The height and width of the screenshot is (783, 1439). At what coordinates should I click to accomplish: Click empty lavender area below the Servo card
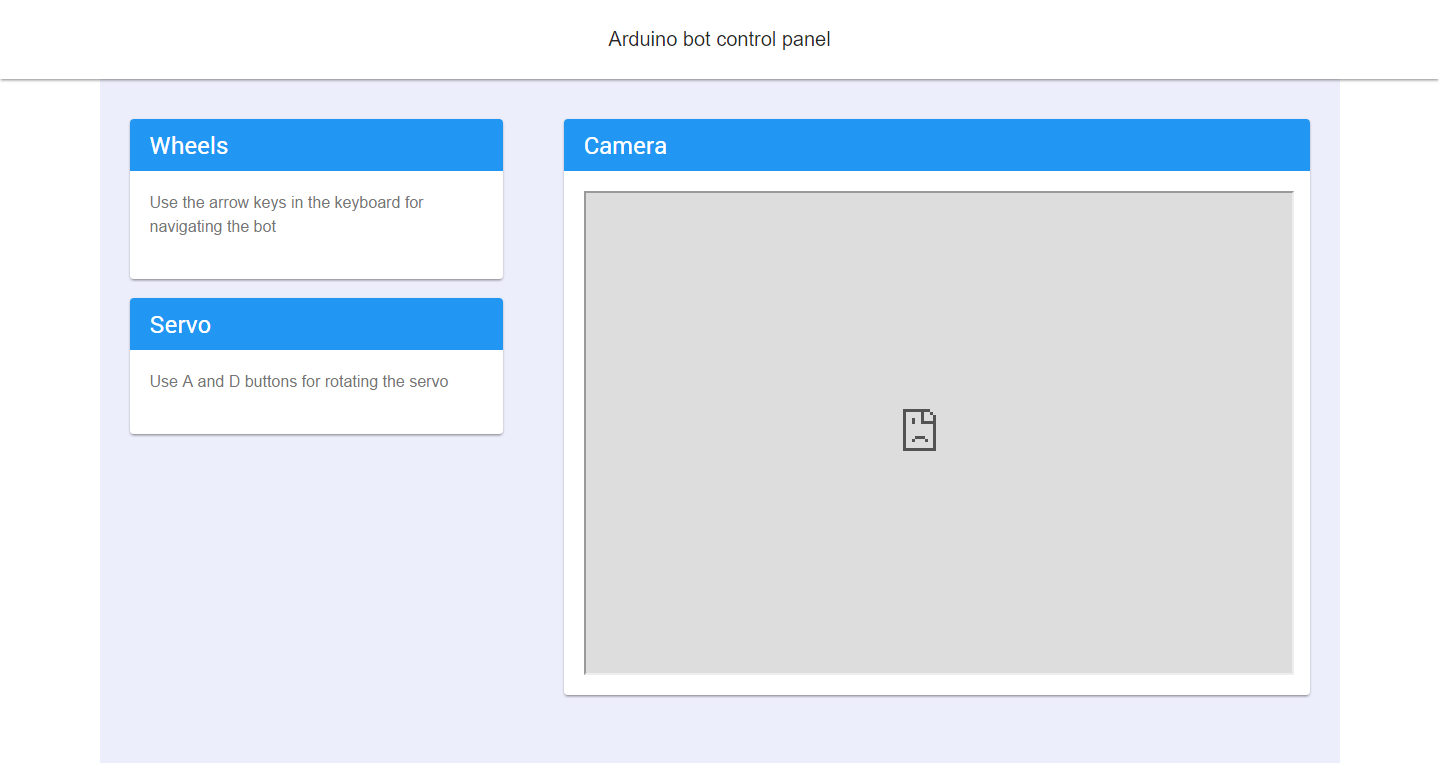tap(316, 580)
